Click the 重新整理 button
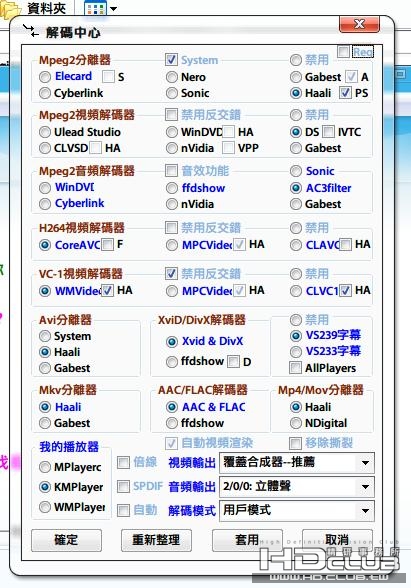 156,540
